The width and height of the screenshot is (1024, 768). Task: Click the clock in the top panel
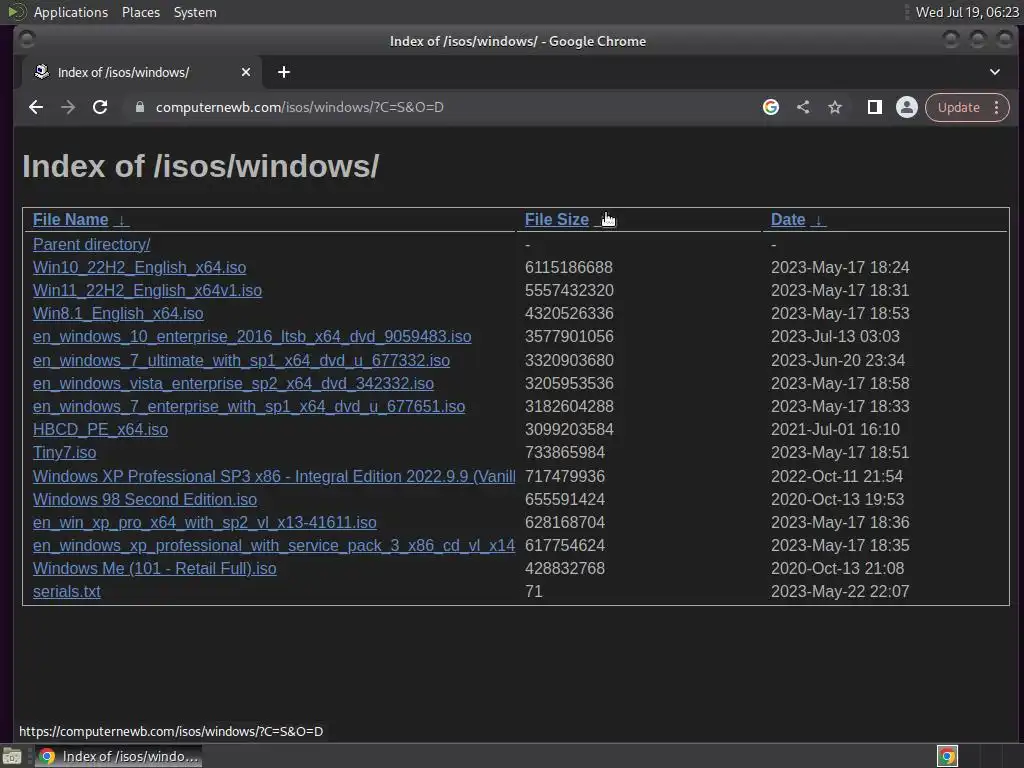click(x=967, y=12)
